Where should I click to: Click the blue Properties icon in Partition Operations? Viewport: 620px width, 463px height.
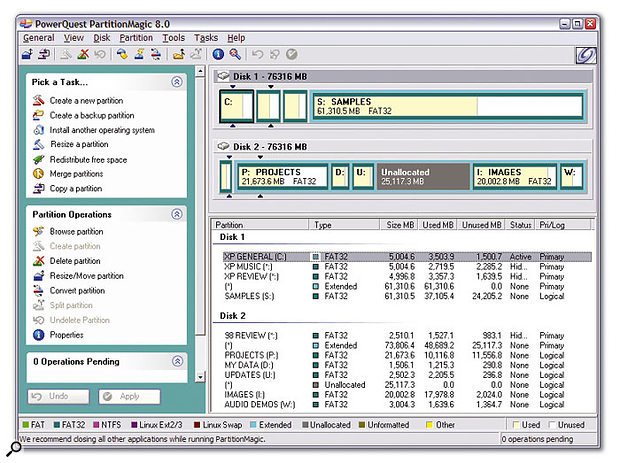38,335
